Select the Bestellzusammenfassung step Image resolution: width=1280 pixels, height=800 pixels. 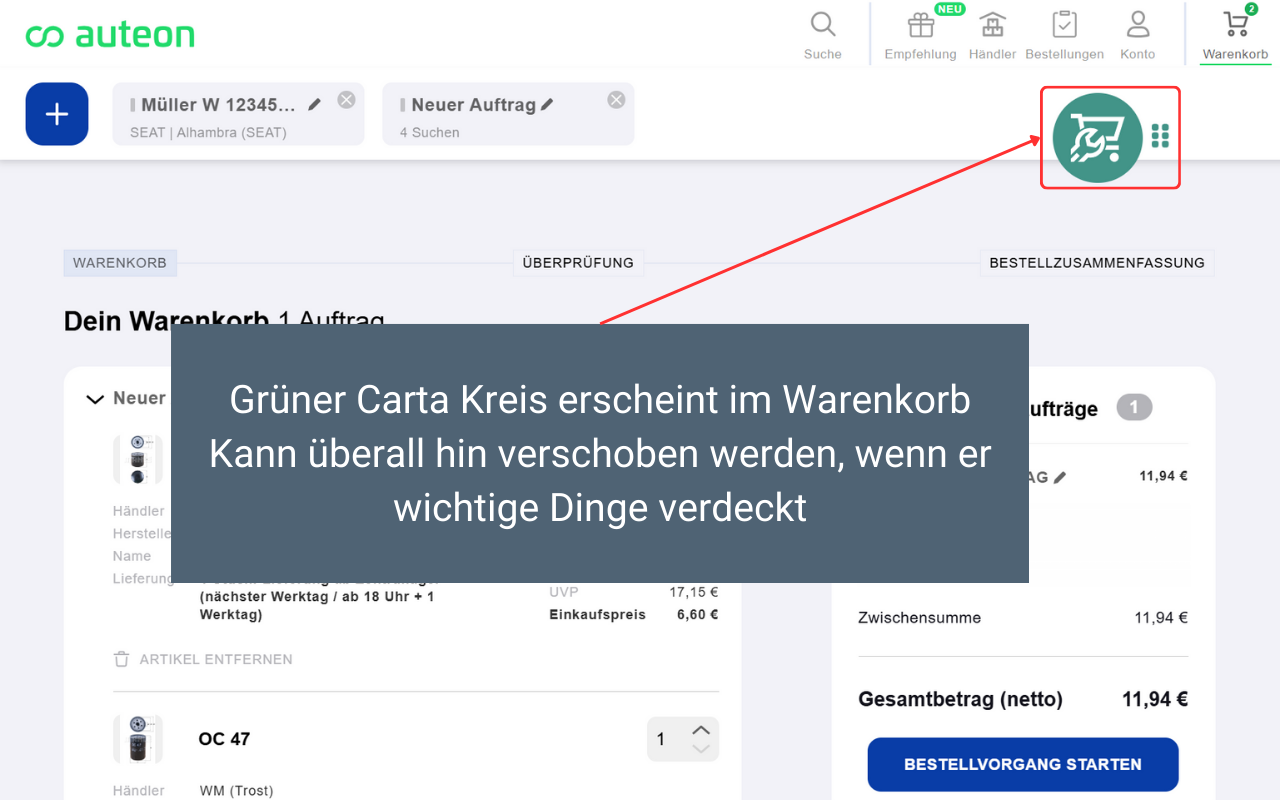click(1096, 263)
